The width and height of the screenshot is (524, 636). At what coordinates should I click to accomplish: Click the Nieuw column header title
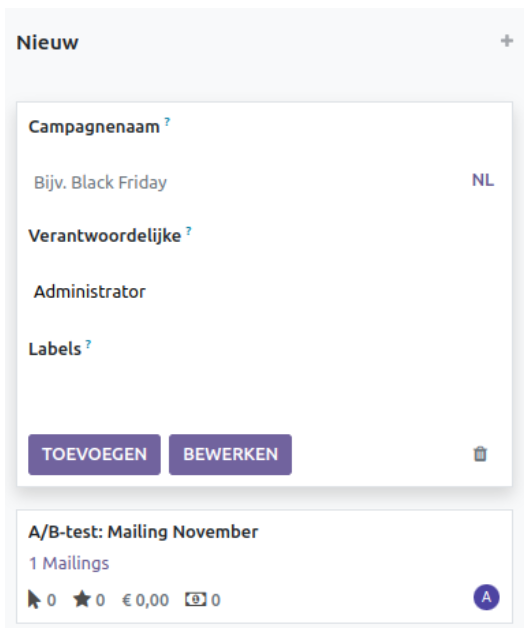pos(47,42)
